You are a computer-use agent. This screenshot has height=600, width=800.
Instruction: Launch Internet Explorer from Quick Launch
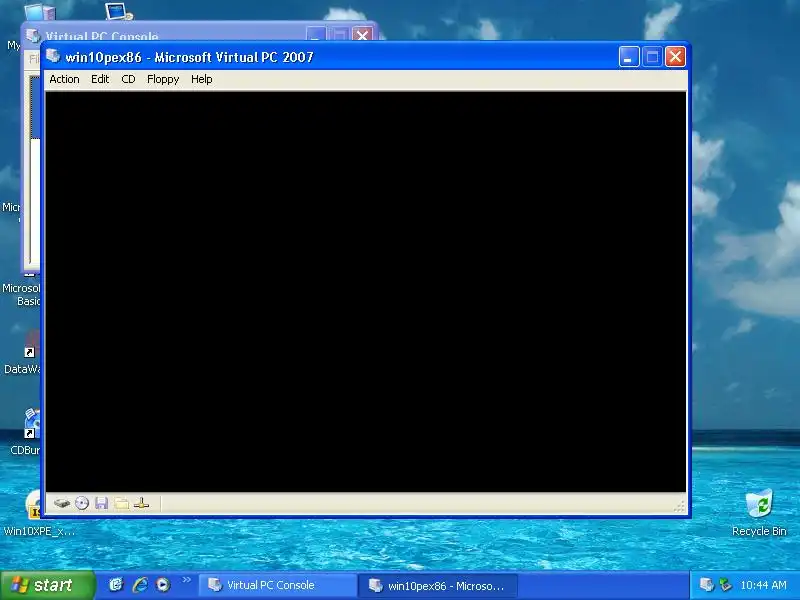tap(140, 585)
